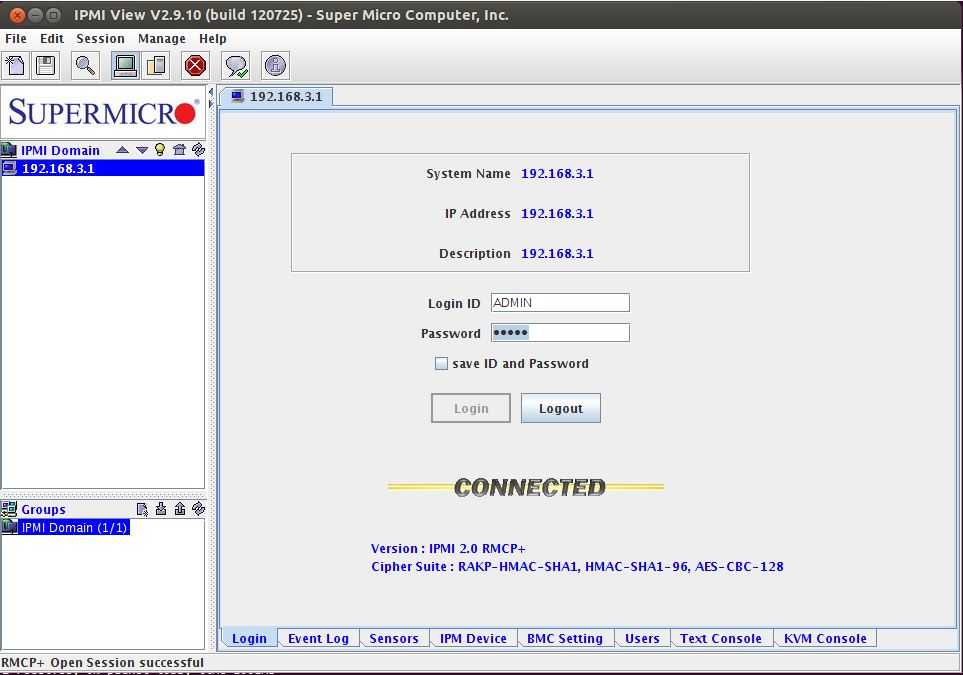The width and height of the screenshot is (963, 675).
Task: Click the RMCP+ Open Session successful status text
Action: (x=103, y=663)
